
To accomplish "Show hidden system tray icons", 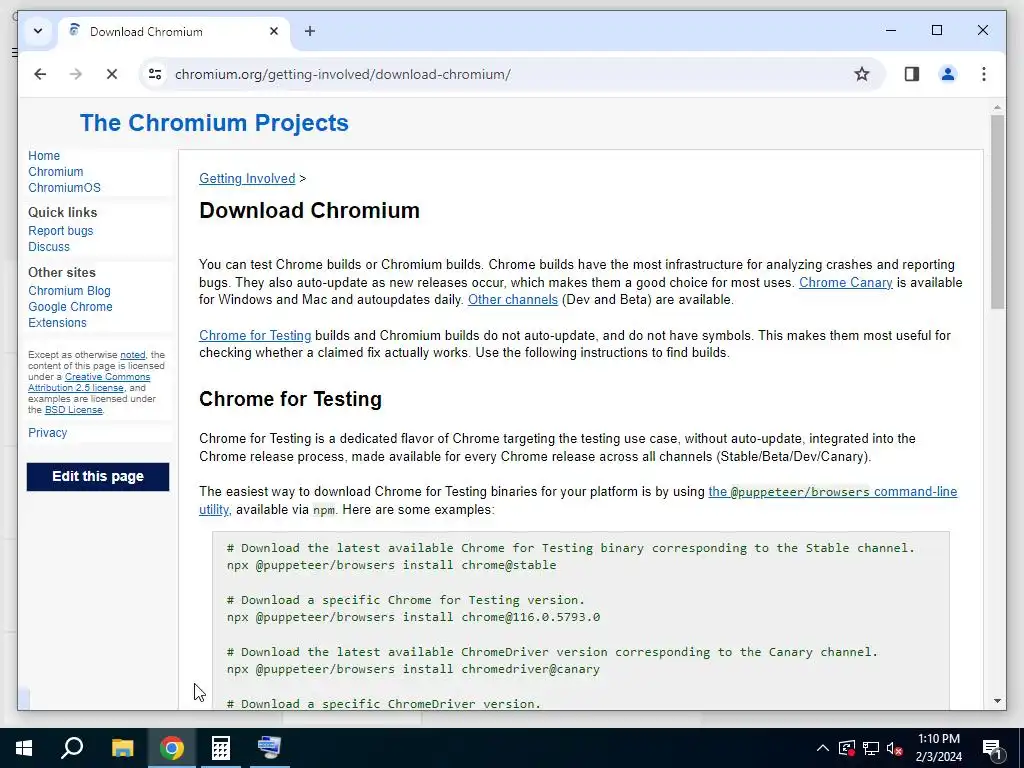I will click(x=823, y=748).
